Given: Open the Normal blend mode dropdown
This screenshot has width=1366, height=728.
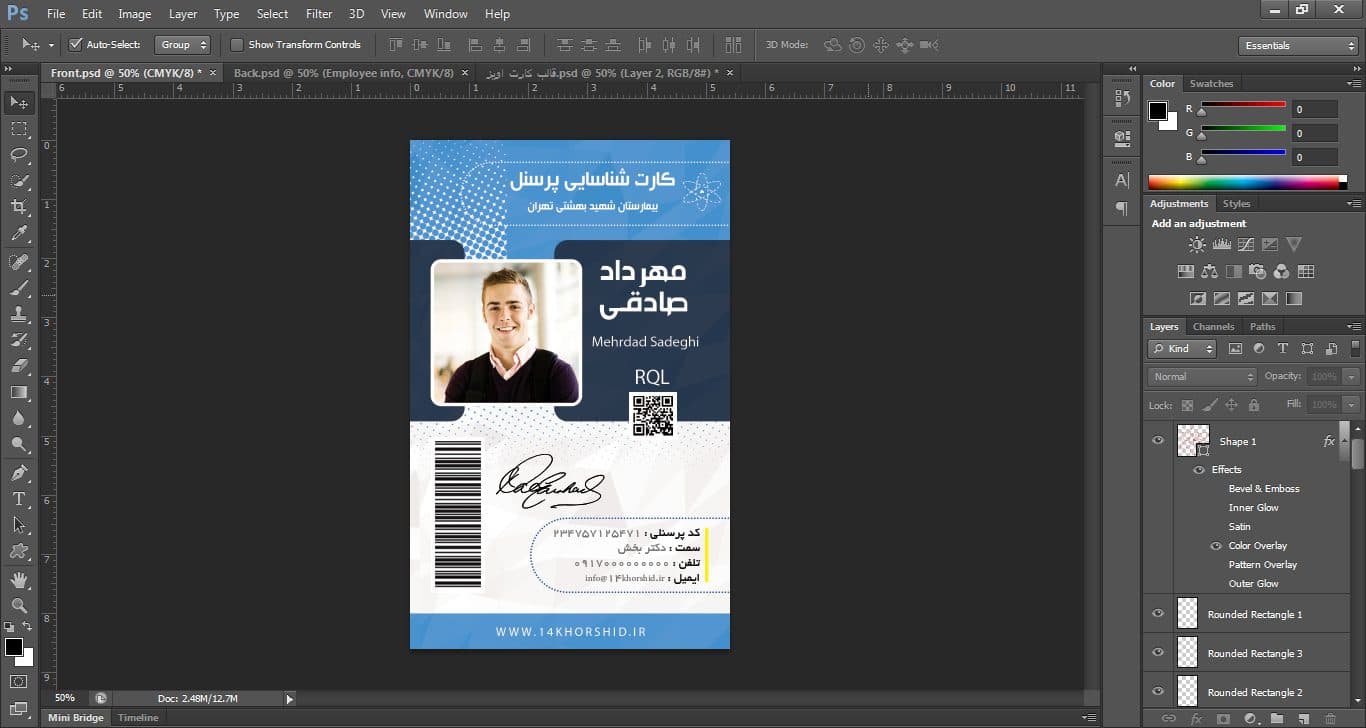Looking at the screenshot, I should pyautogui.click(x=1202, y=377).
